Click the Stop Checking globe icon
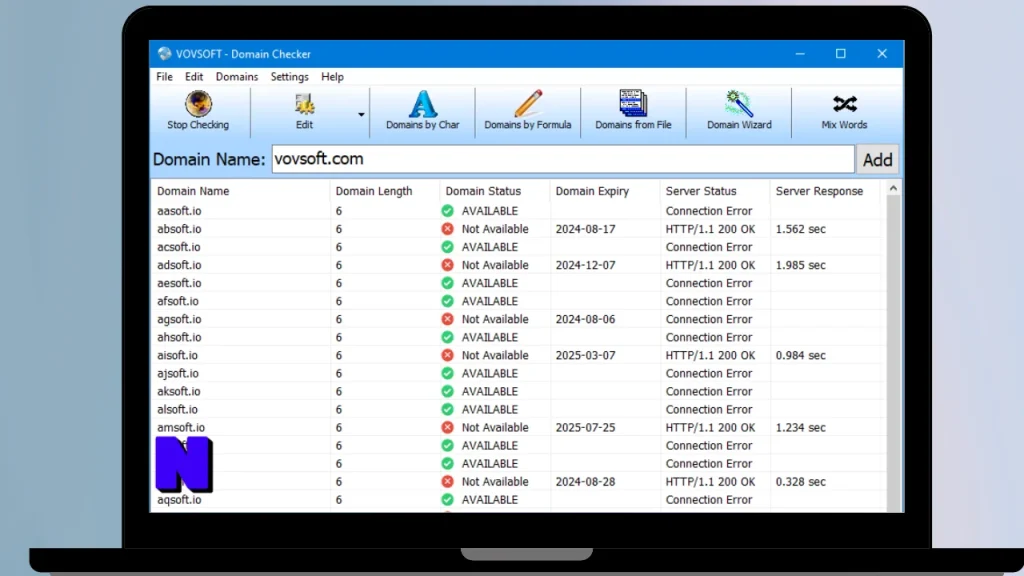 point(198,103)
